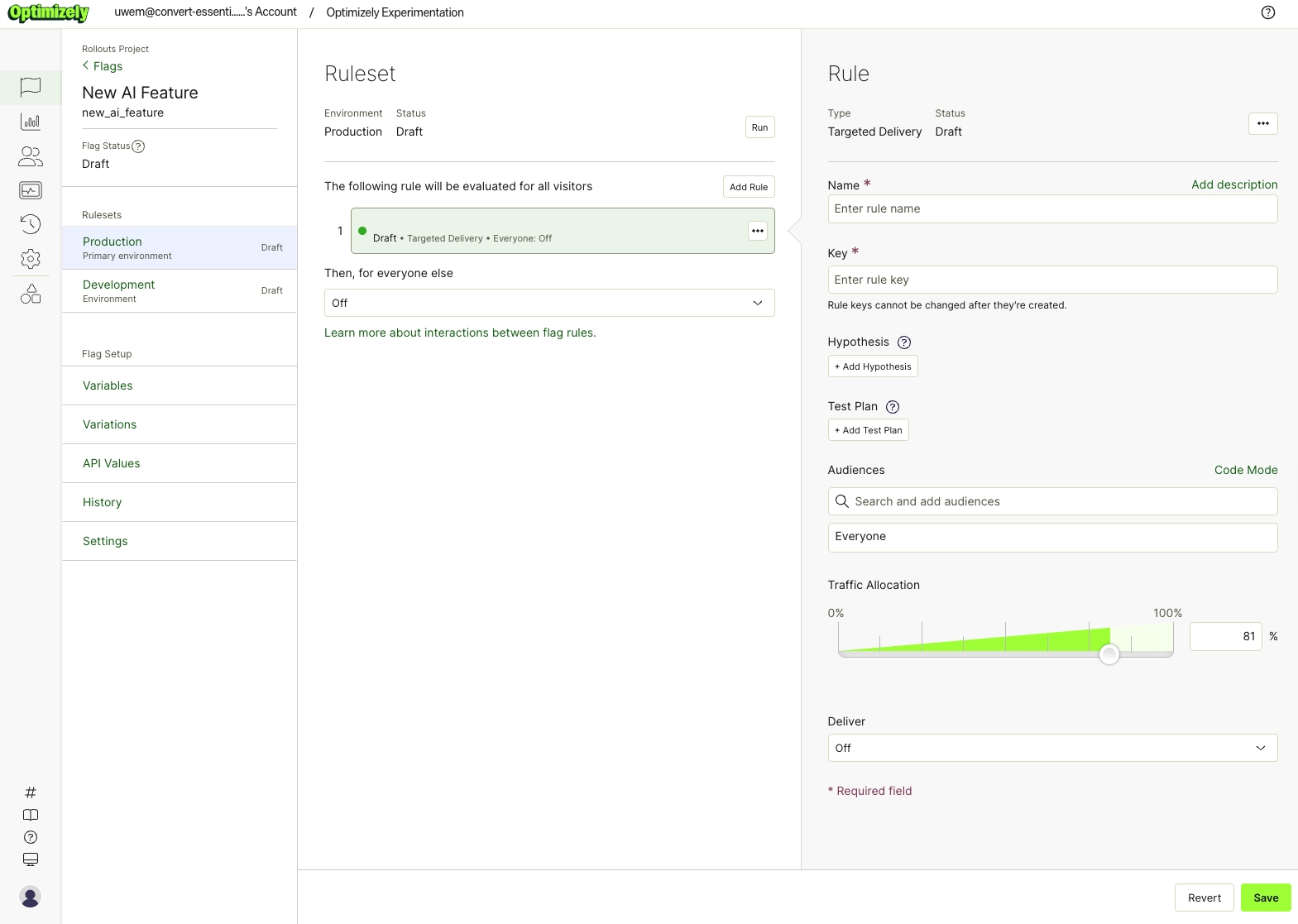Click the traffic allocation percentage field
This screenshot has height=924, width=1298.
1225,636
